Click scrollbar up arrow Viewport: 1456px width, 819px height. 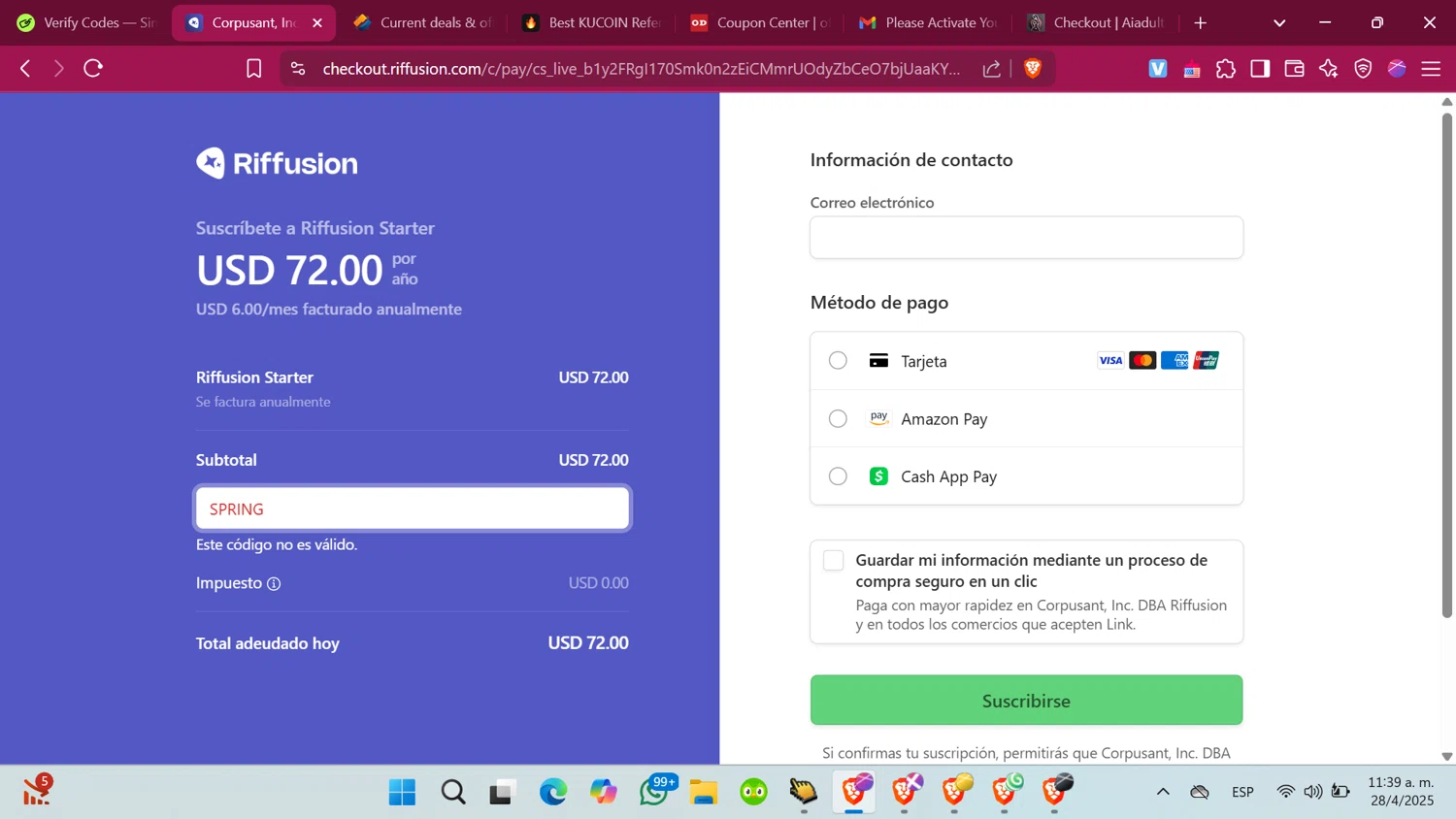[x=1446, y=101]
